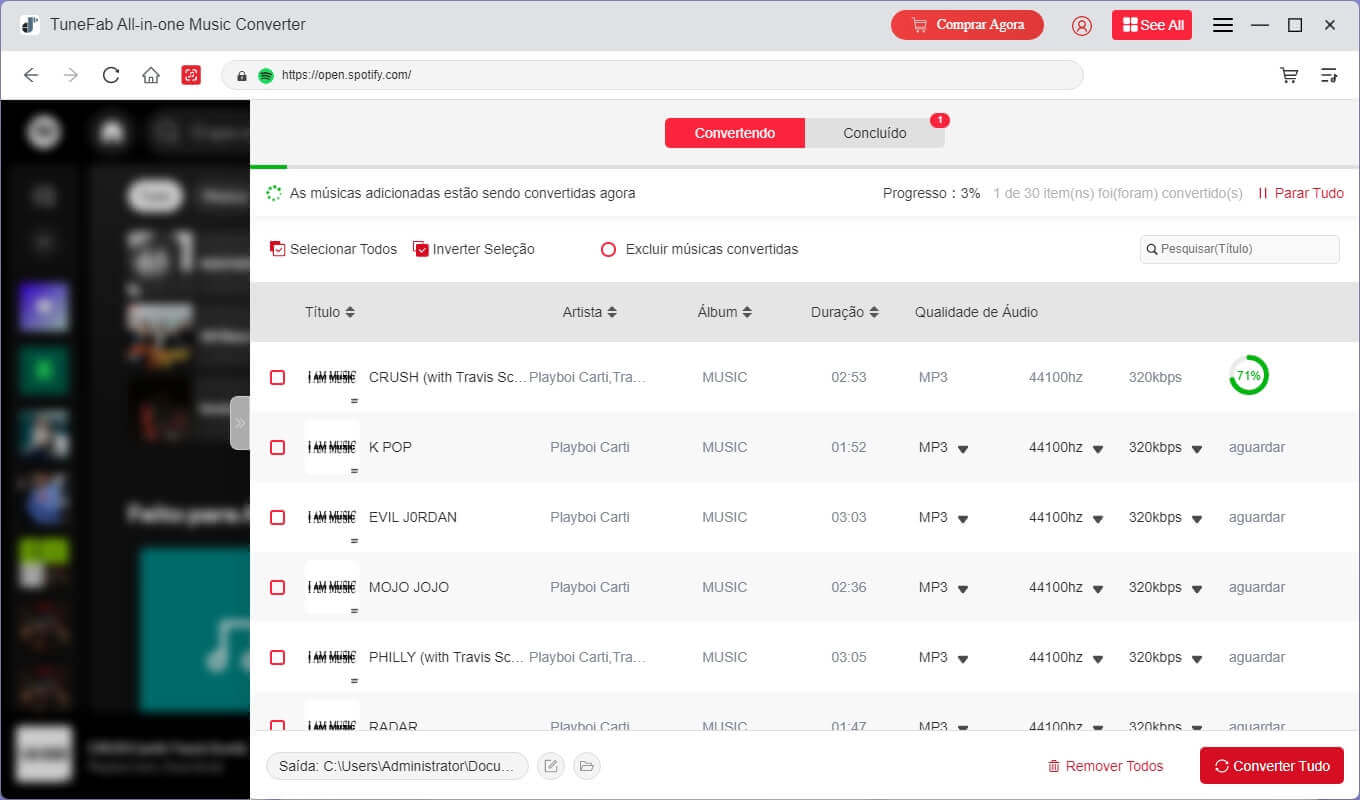Click the Spotify site icon in address bar
Screen dimensions: 1360x800
tap(266, 75)
